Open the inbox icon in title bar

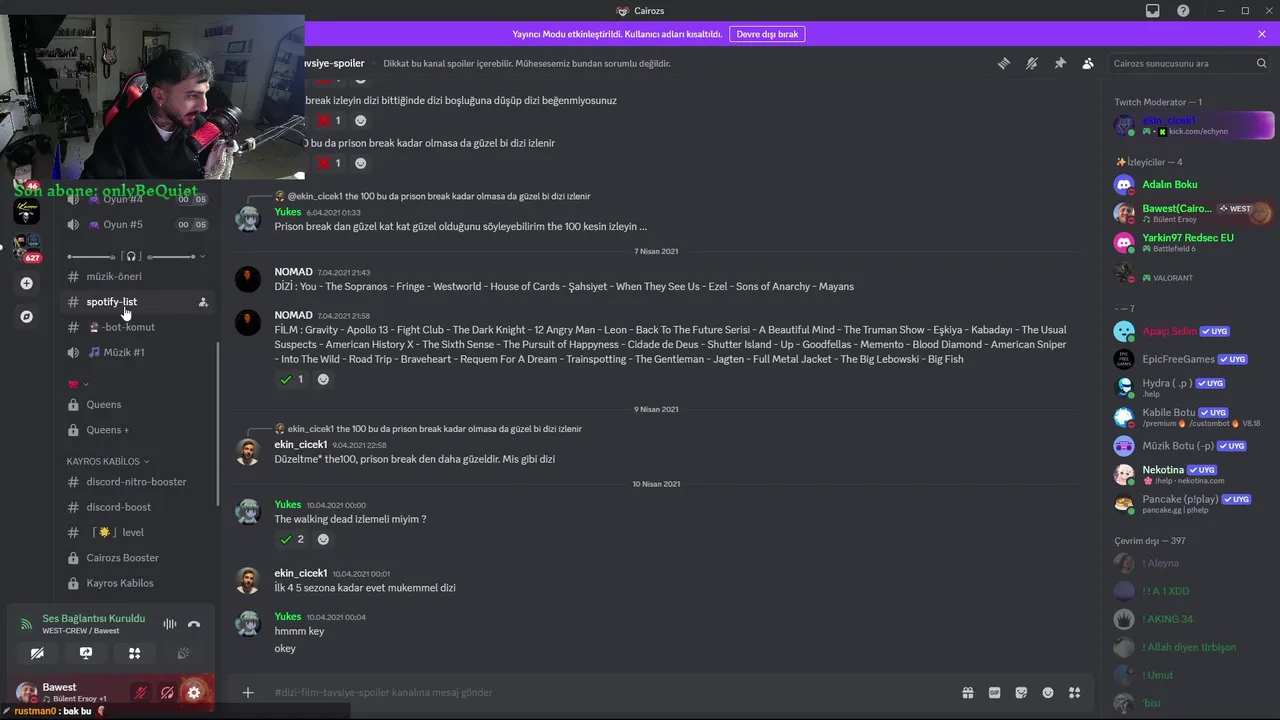[x=1152, y=11]
